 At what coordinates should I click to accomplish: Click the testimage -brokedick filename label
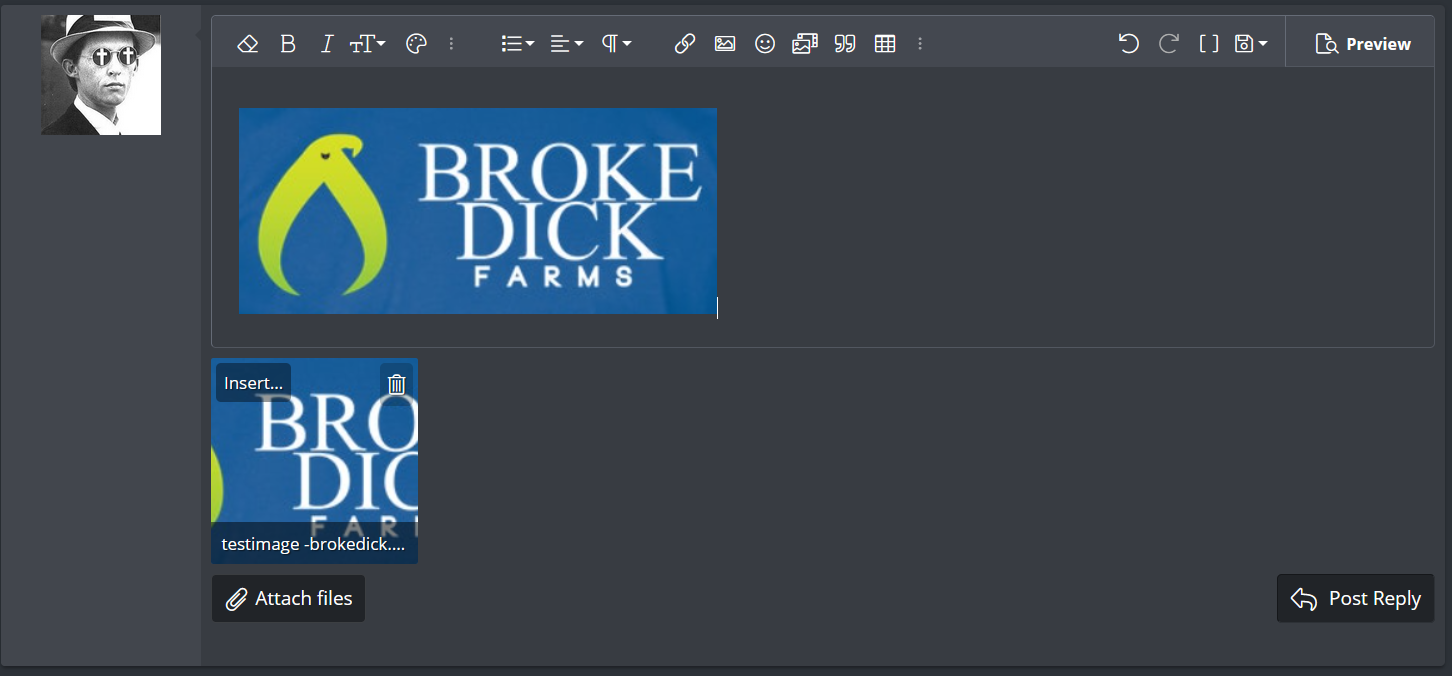314,545
